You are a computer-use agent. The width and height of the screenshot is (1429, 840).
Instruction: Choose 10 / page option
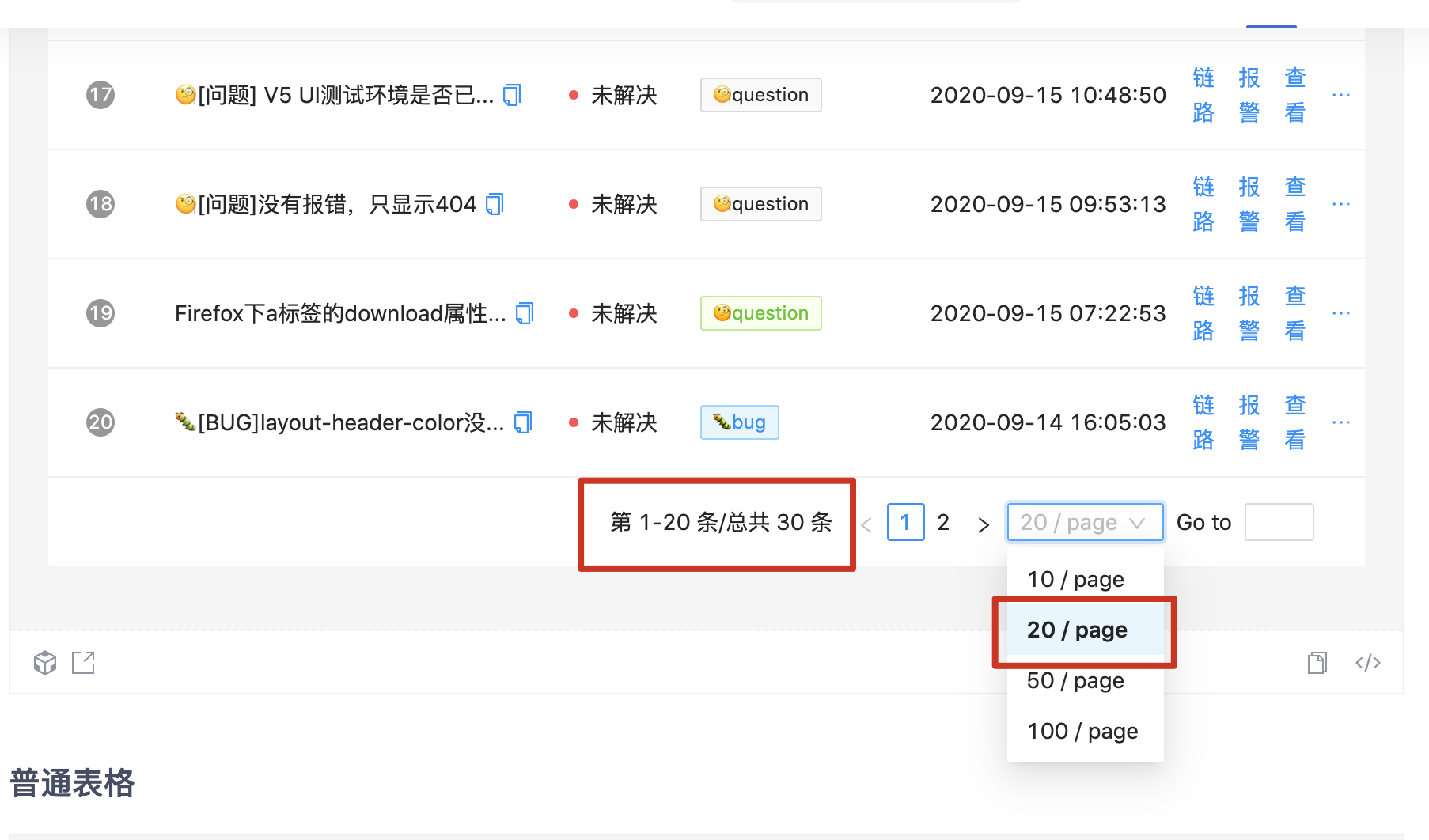pos(1075,579)
